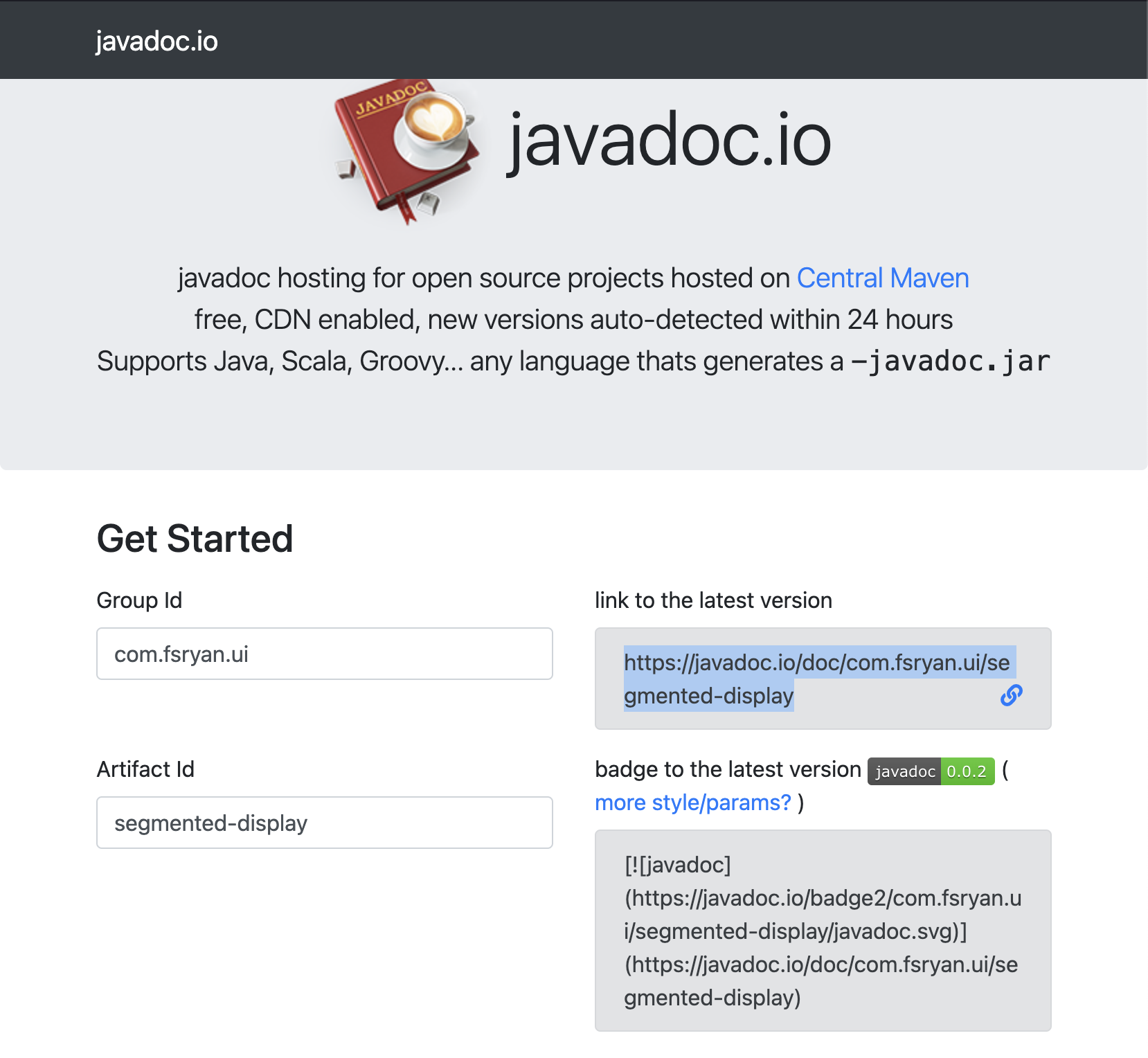The image size is (1148, 1058).
Task: Click the CDN enabled tagline line
Action: pos(573,320)
